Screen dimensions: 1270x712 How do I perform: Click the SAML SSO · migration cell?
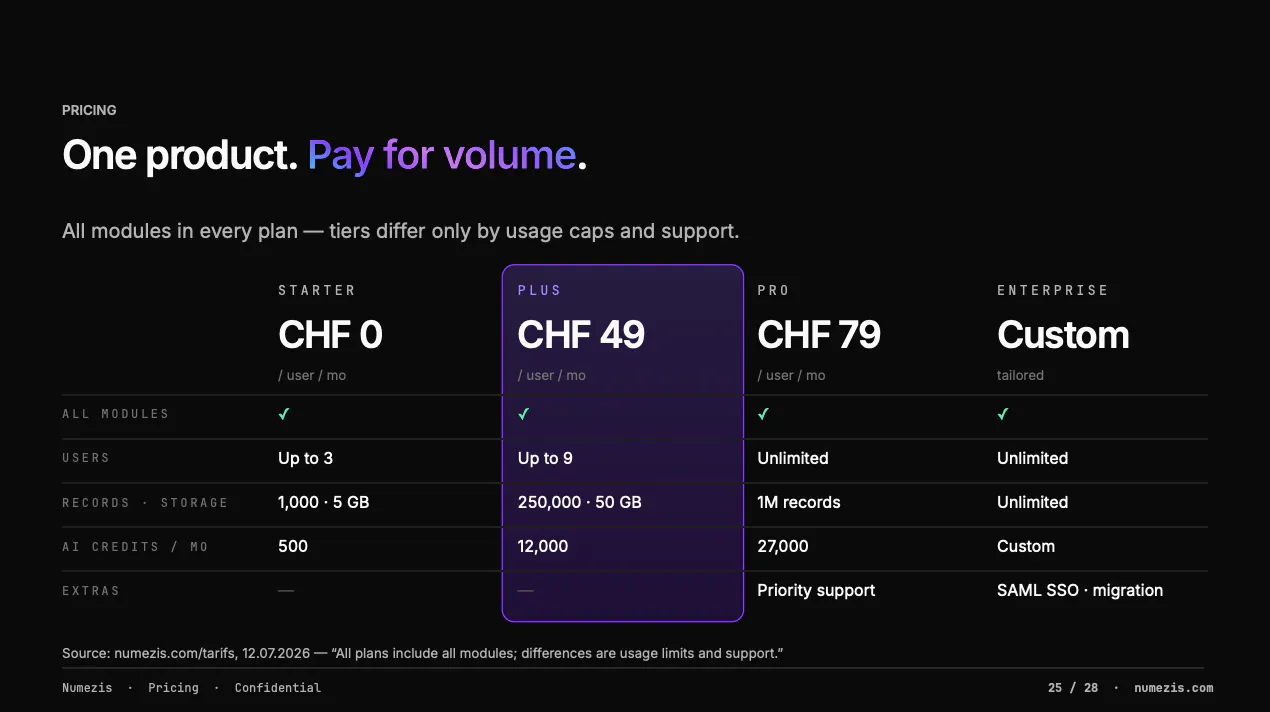[1080, 590]
